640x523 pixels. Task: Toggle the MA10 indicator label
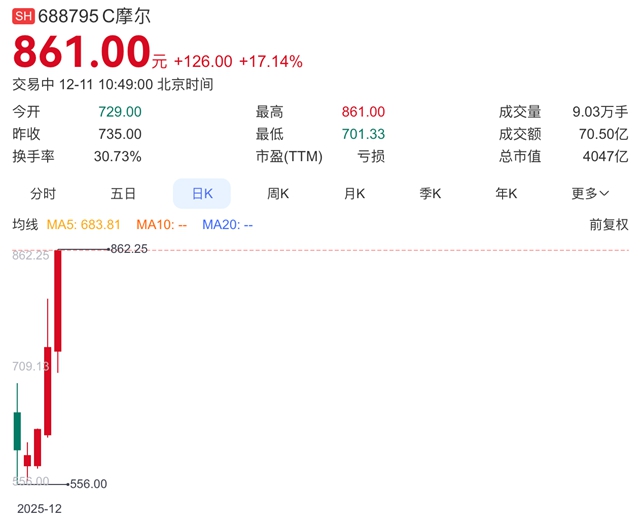[x=162, y=225]
